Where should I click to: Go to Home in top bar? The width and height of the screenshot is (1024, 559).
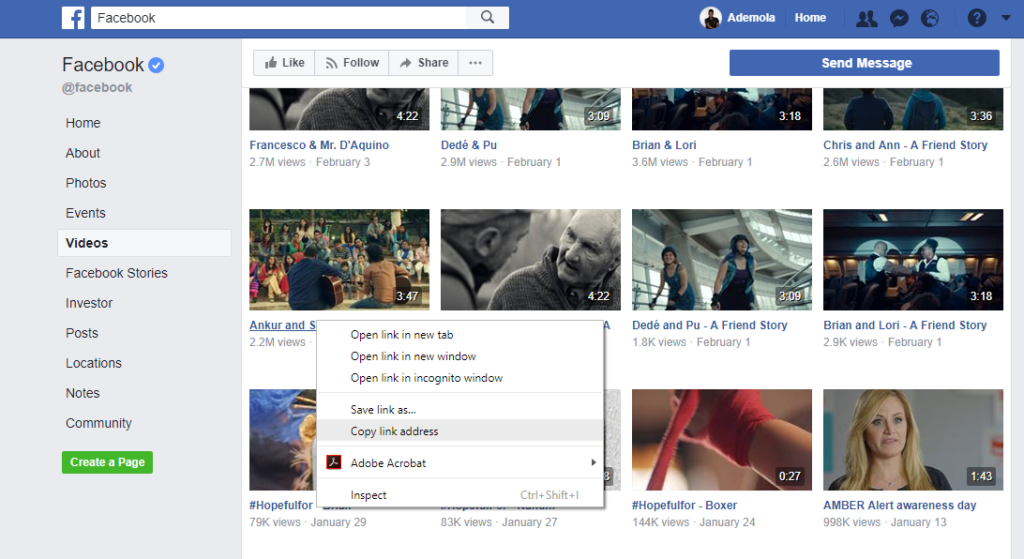pos(810,18)
